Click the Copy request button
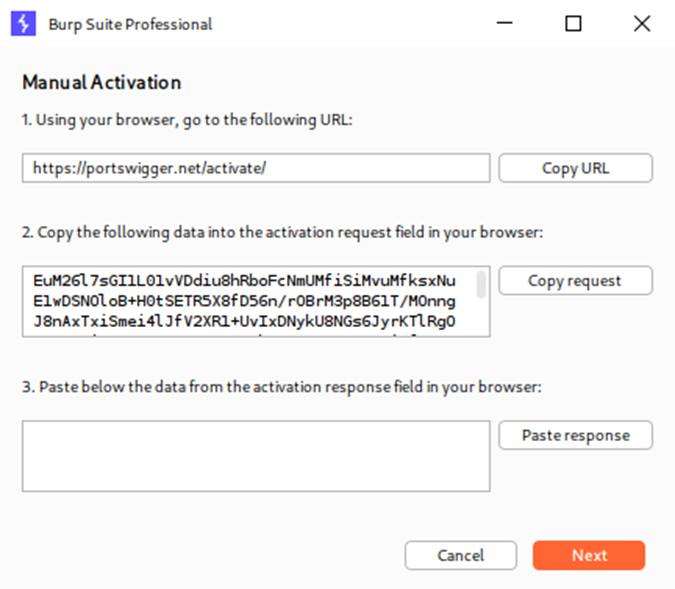 click(x=576, y=280)
